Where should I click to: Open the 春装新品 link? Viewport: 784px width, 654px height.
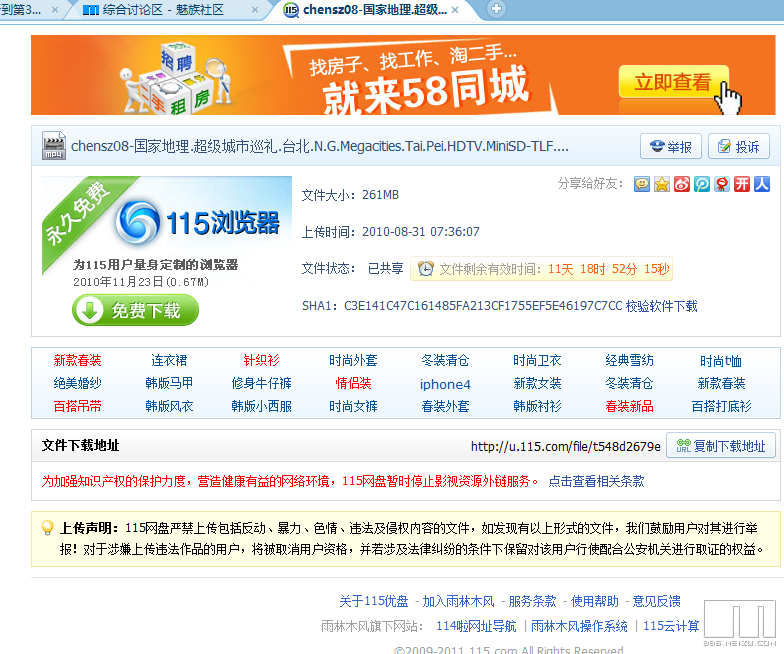click(x=629, y=406)
